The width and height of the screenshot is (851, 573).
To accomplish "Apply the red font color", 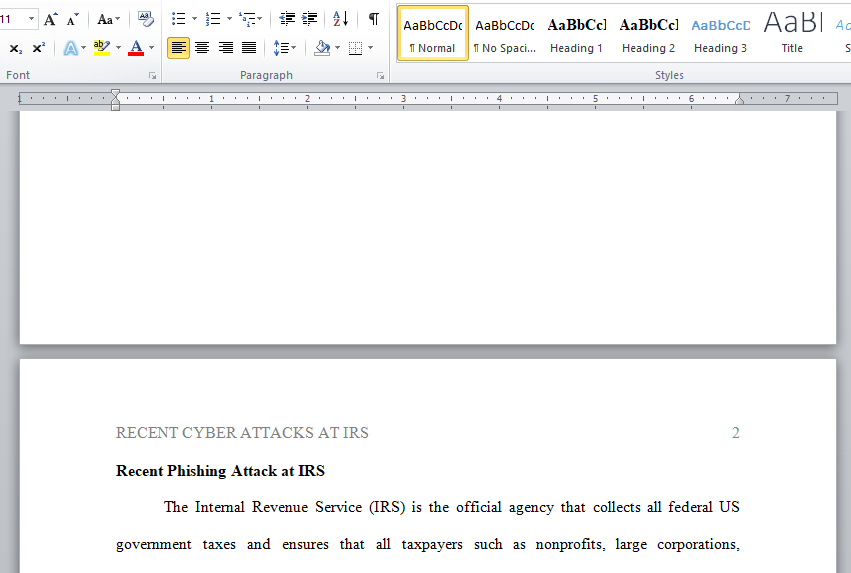I will [136, 48].
